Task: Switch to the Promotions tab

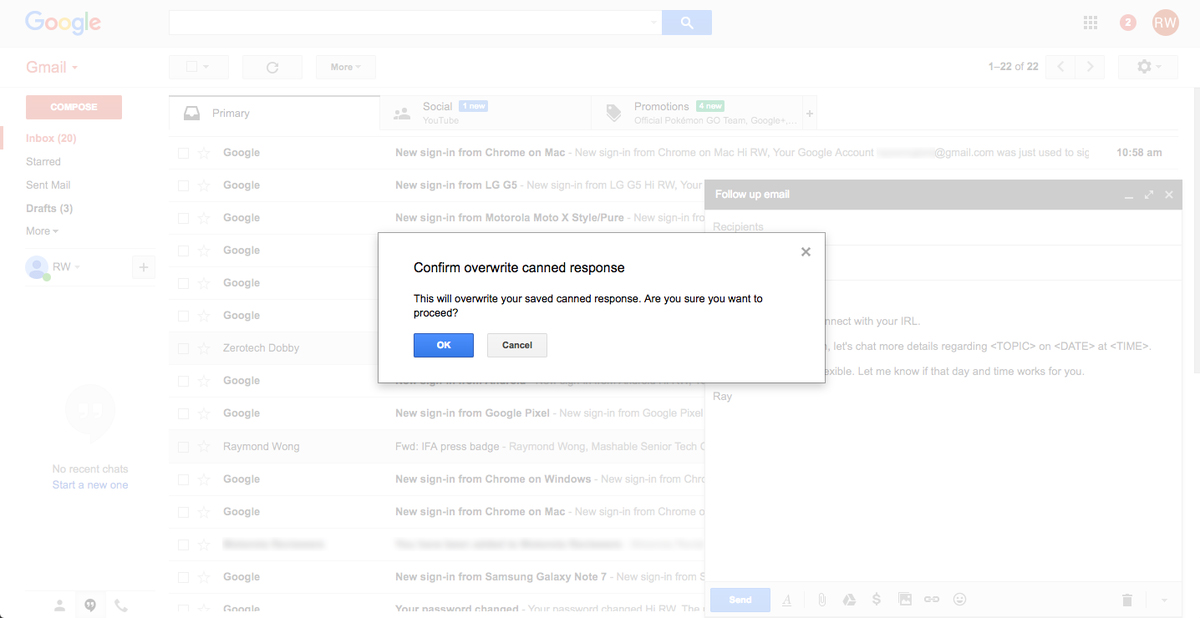Action: pos(661,112)
